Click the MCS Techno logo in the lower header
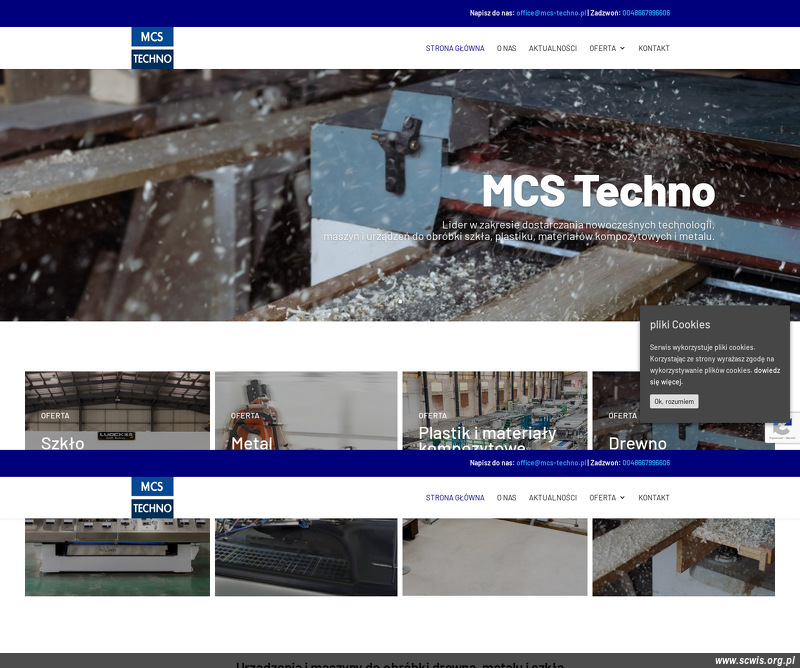This screenshot has width=800, height=668. coord(152,498)
